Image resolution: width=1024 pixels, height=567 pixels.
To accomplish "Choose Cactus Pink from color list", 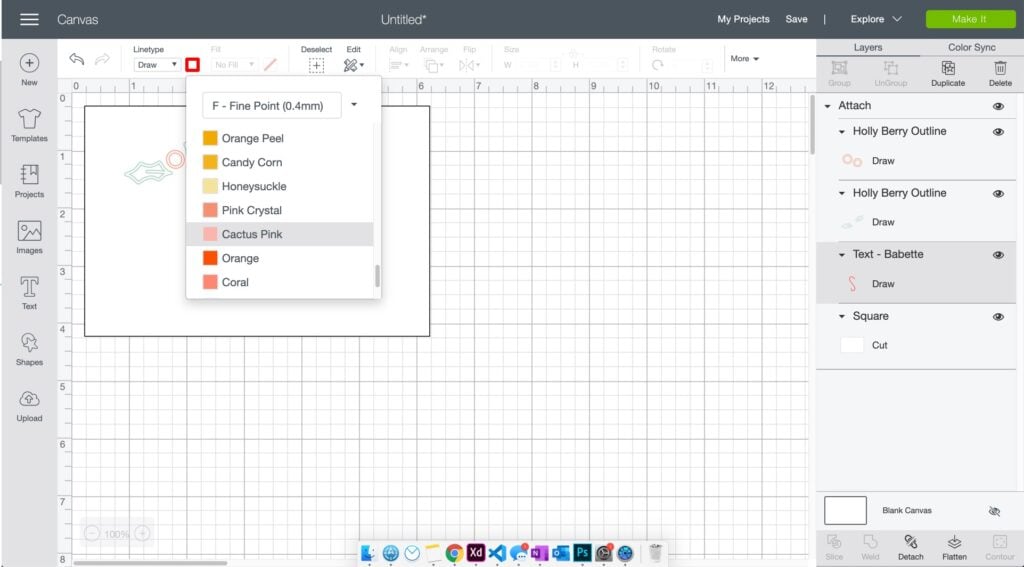I will pos(280,234).
